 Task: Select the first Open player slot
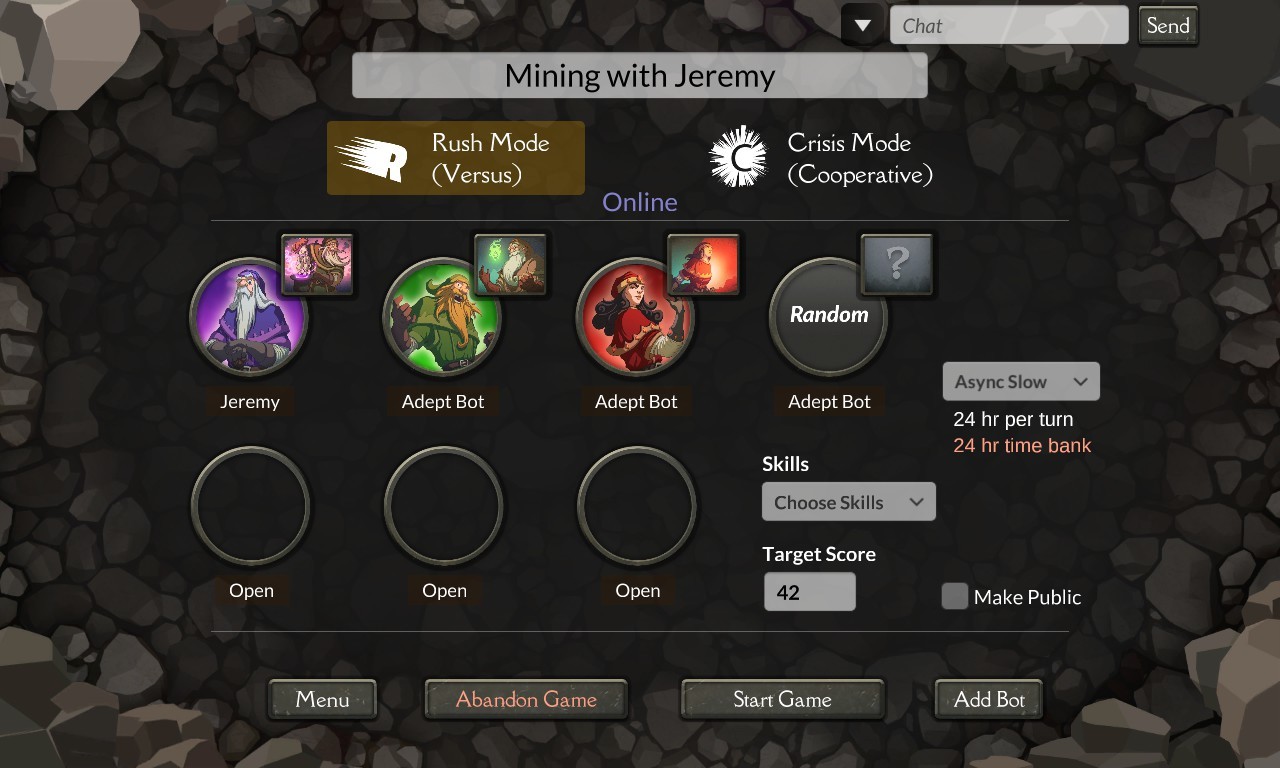[250, 506]
